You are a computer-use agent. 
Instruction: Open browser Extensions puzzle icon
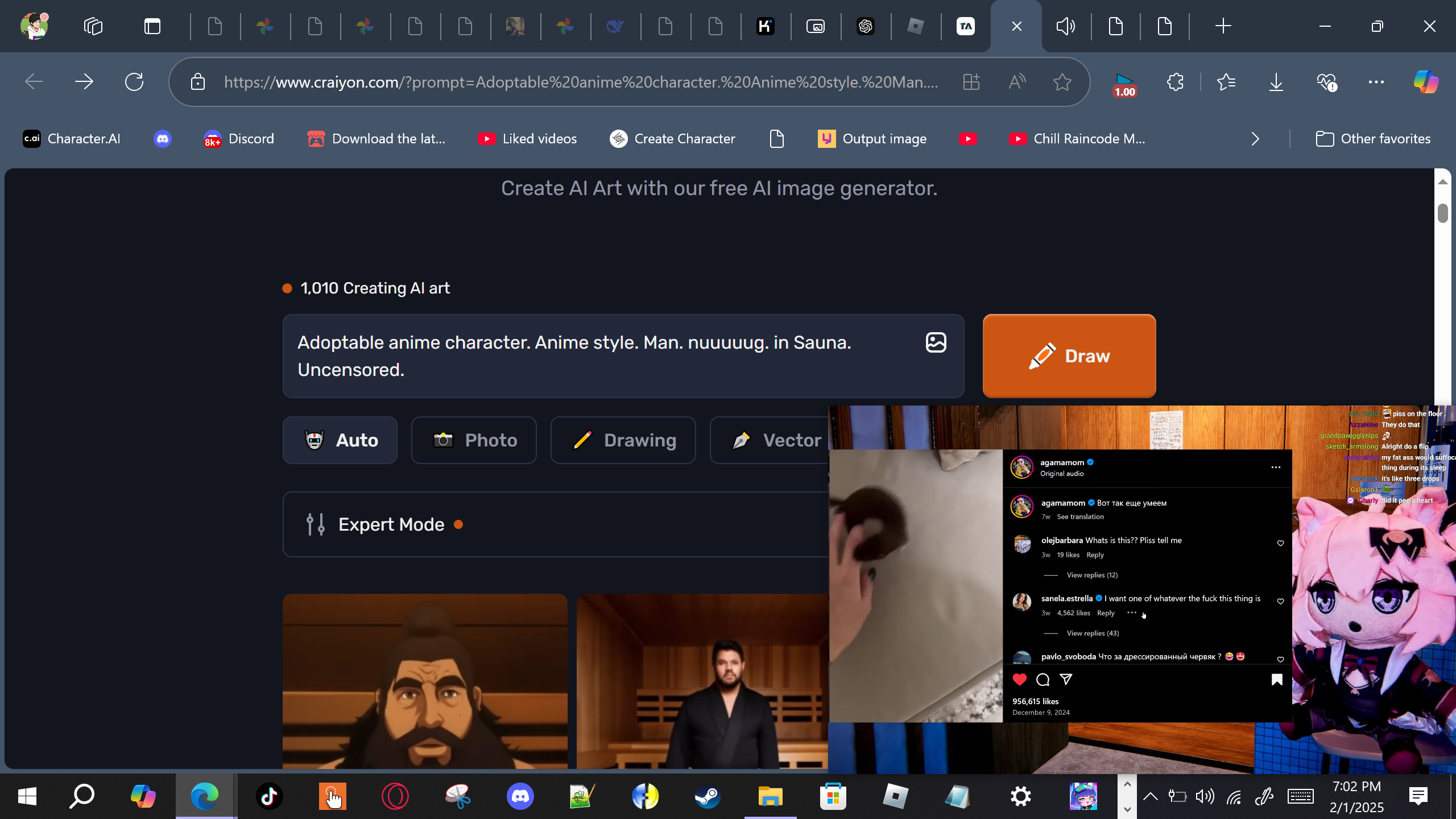coord(1175,82)
